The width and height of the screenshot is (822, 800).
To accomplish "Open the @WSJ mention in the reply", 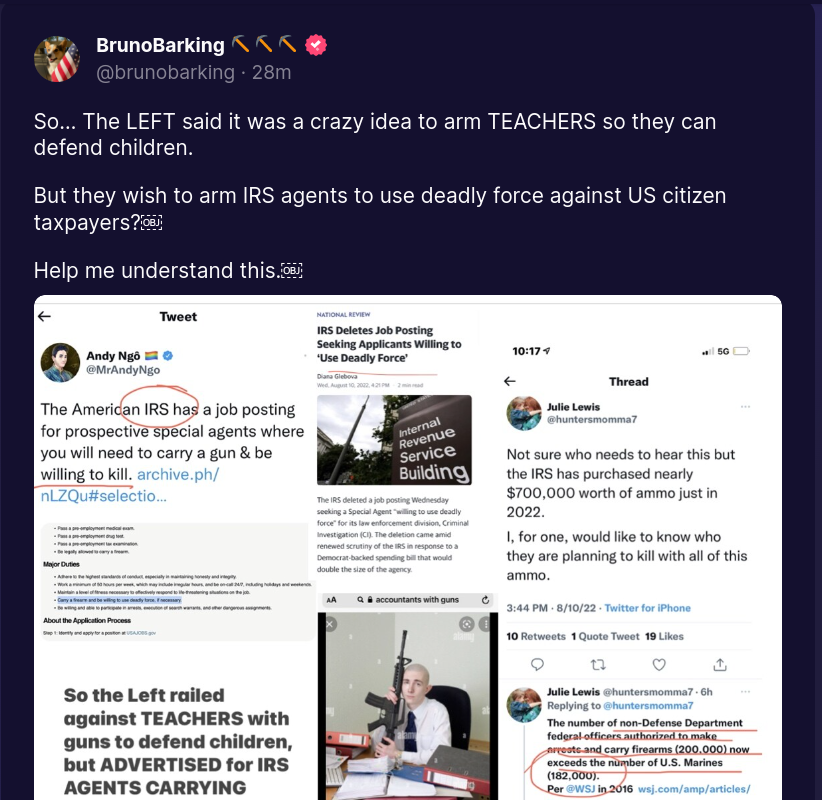I will tap(580, 789).
